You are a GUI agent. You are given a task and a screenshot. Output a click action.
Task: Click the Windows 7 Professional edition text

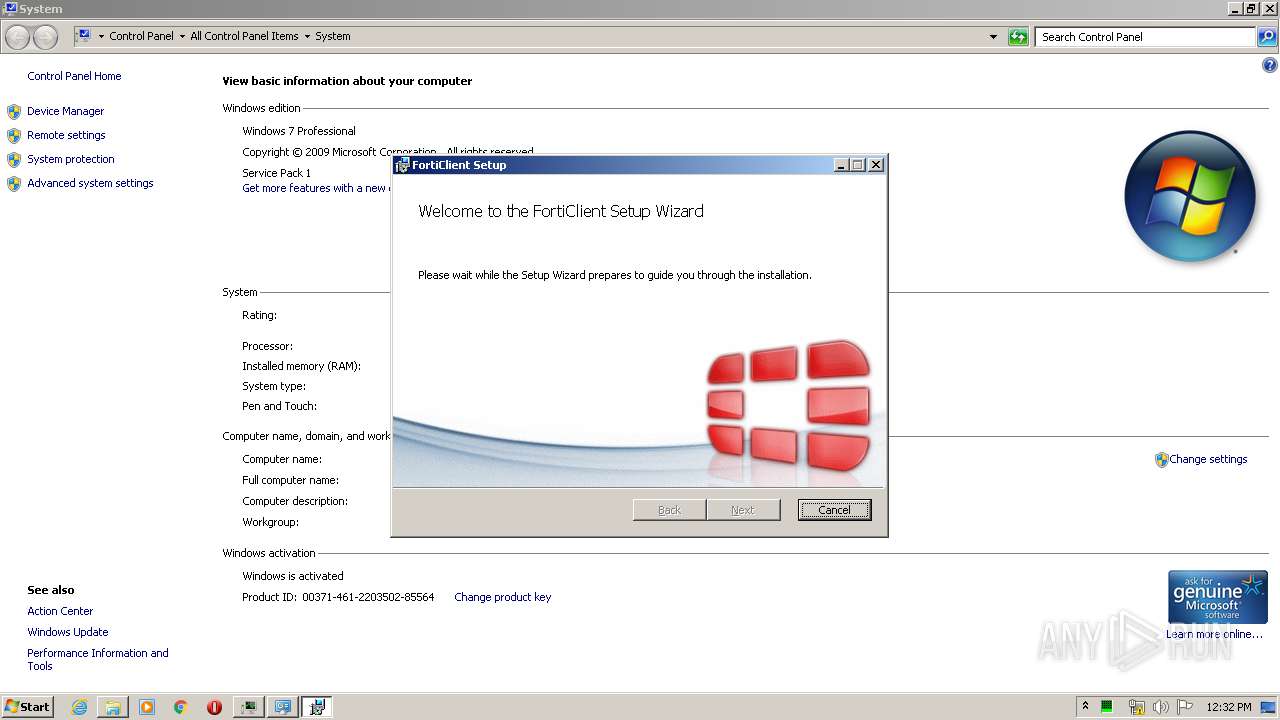299,131
